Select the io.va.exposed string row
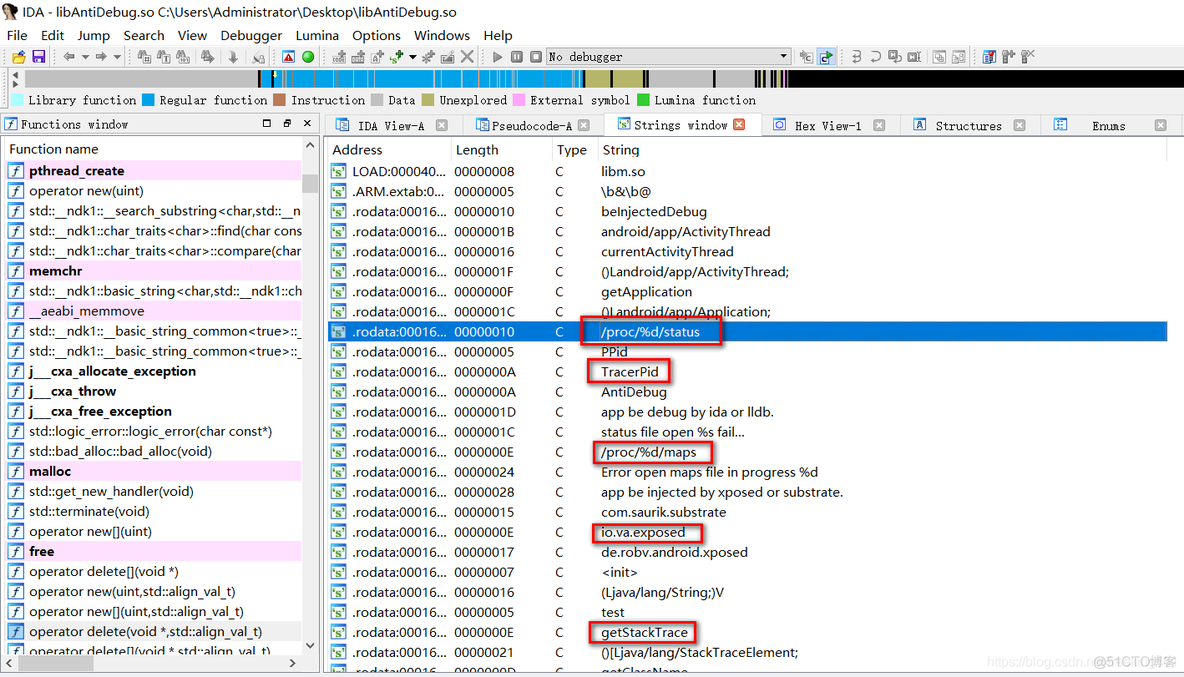1184x677 pixels. 748,532
